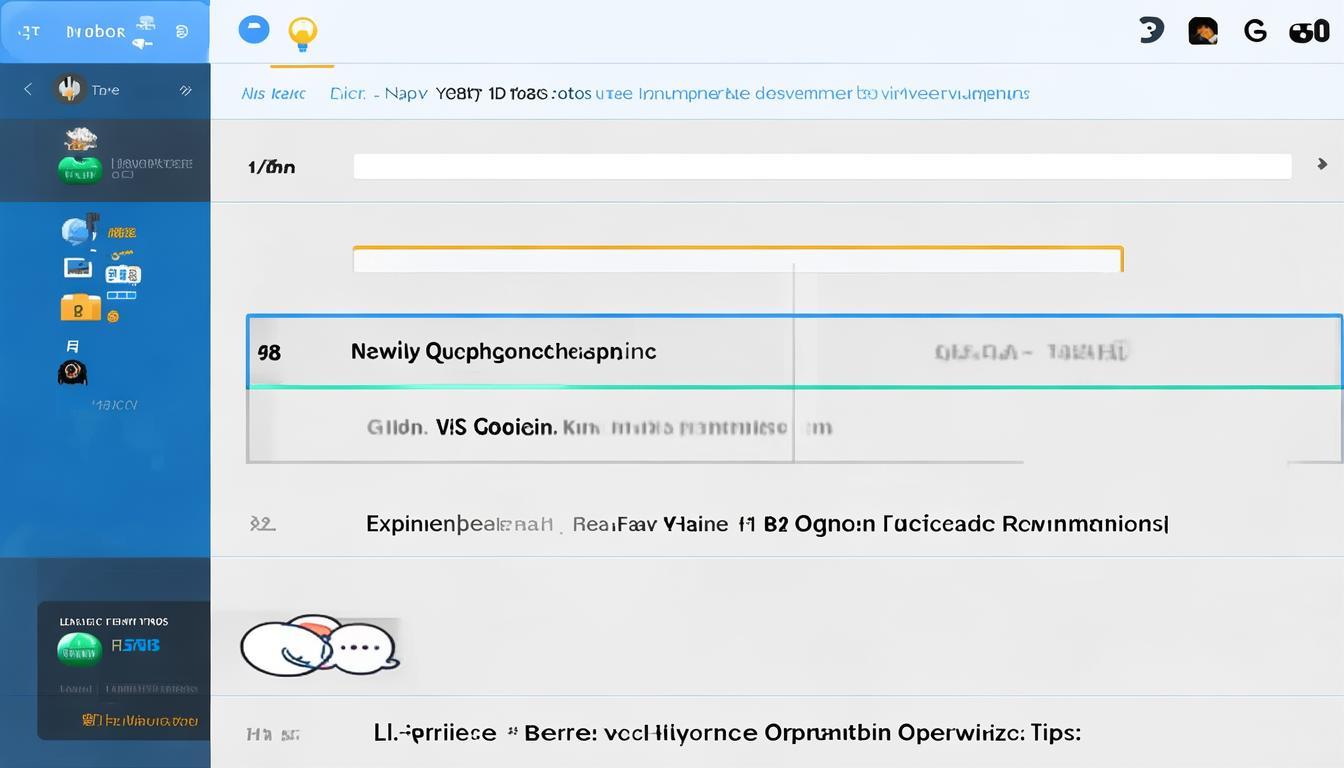
Task: Click the yellow lightbulb icon
Action: [302, 33]
